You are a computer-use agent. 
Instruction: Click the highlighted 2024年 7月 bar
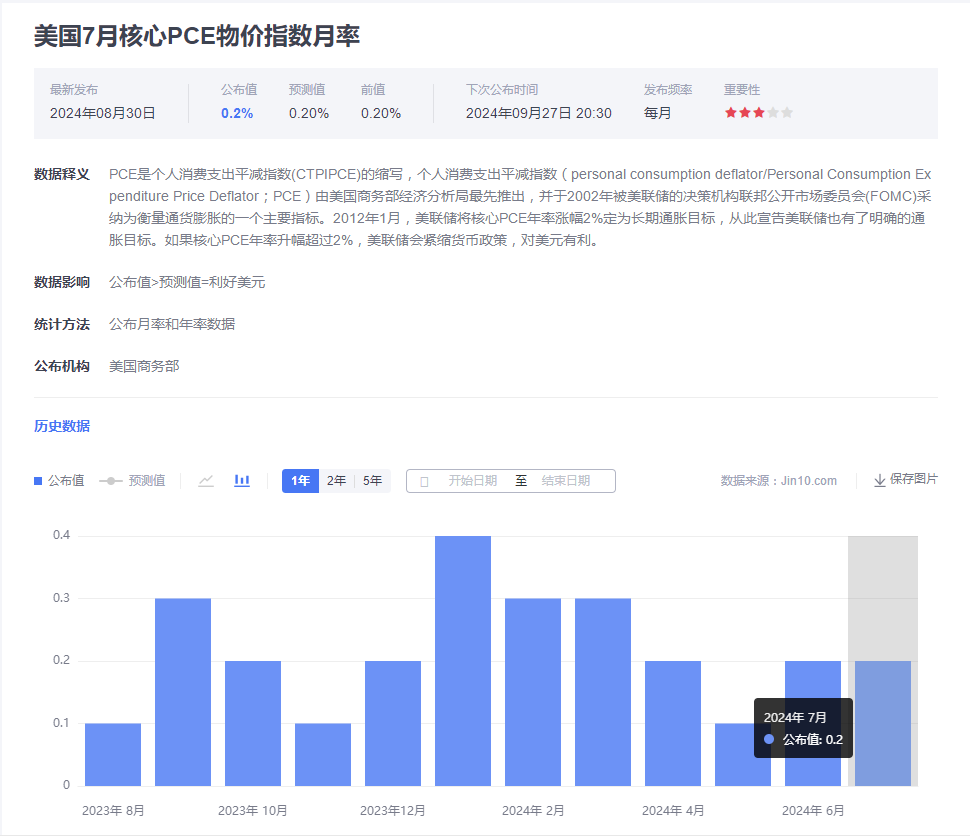click(882, 722)
